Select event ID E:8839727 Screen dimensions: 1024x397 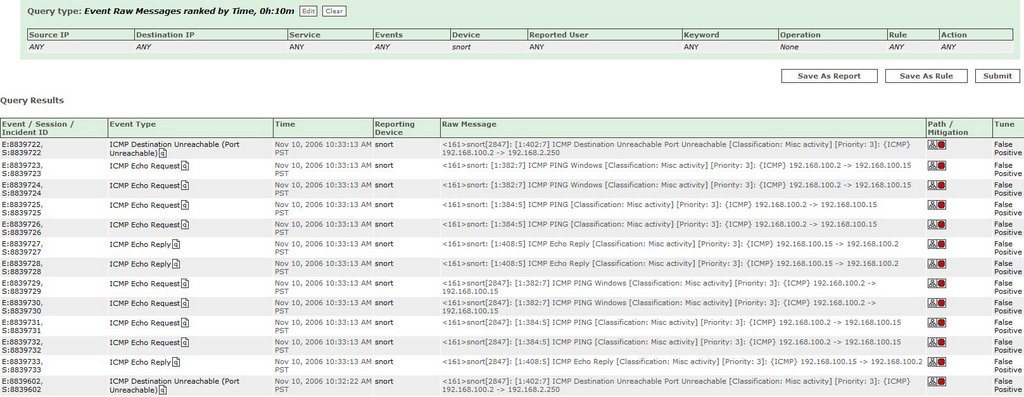pyautogui.click(x=22, y=244)
